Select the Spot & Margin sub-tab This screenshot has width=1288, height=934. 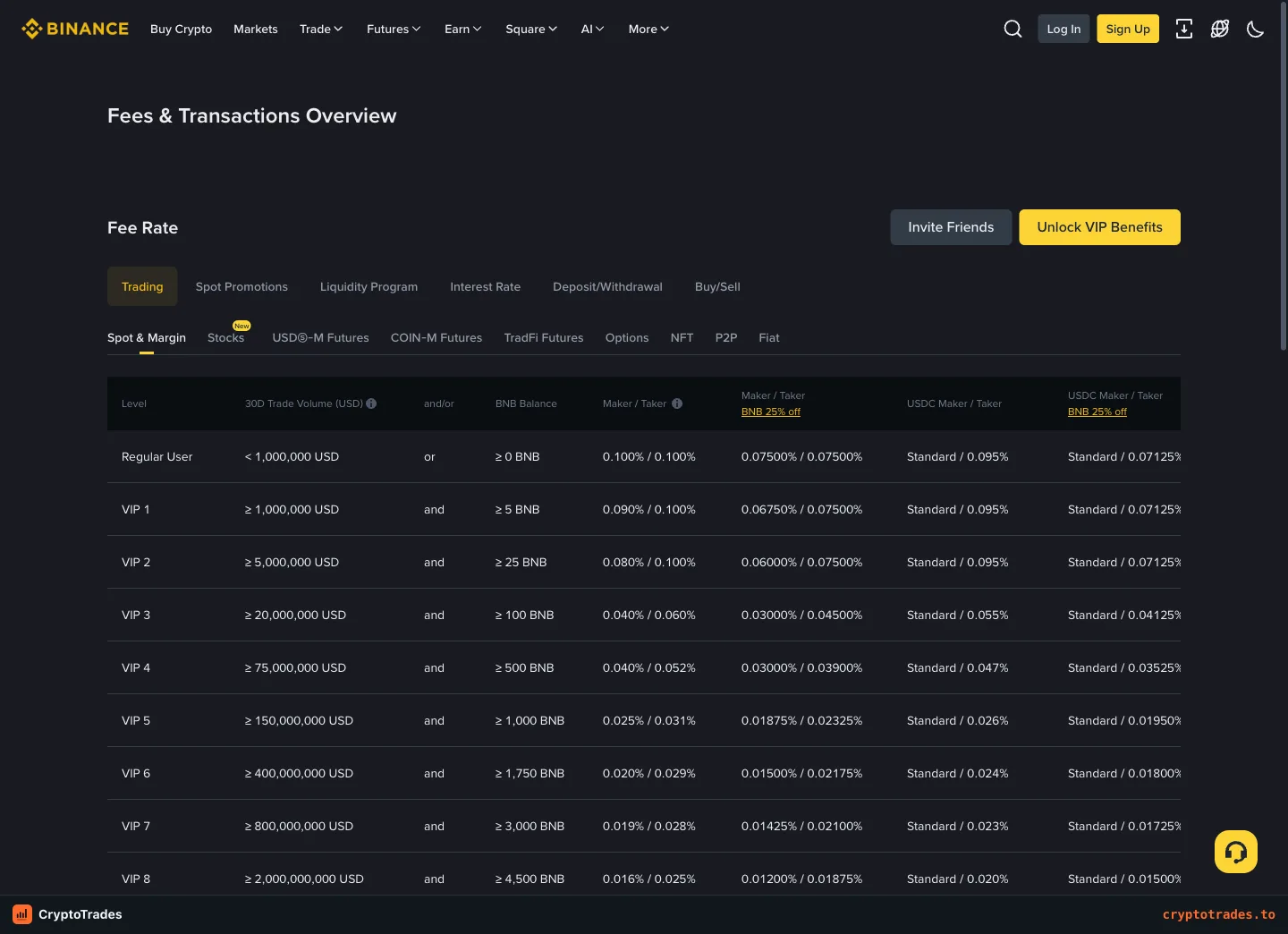[147, 337]
